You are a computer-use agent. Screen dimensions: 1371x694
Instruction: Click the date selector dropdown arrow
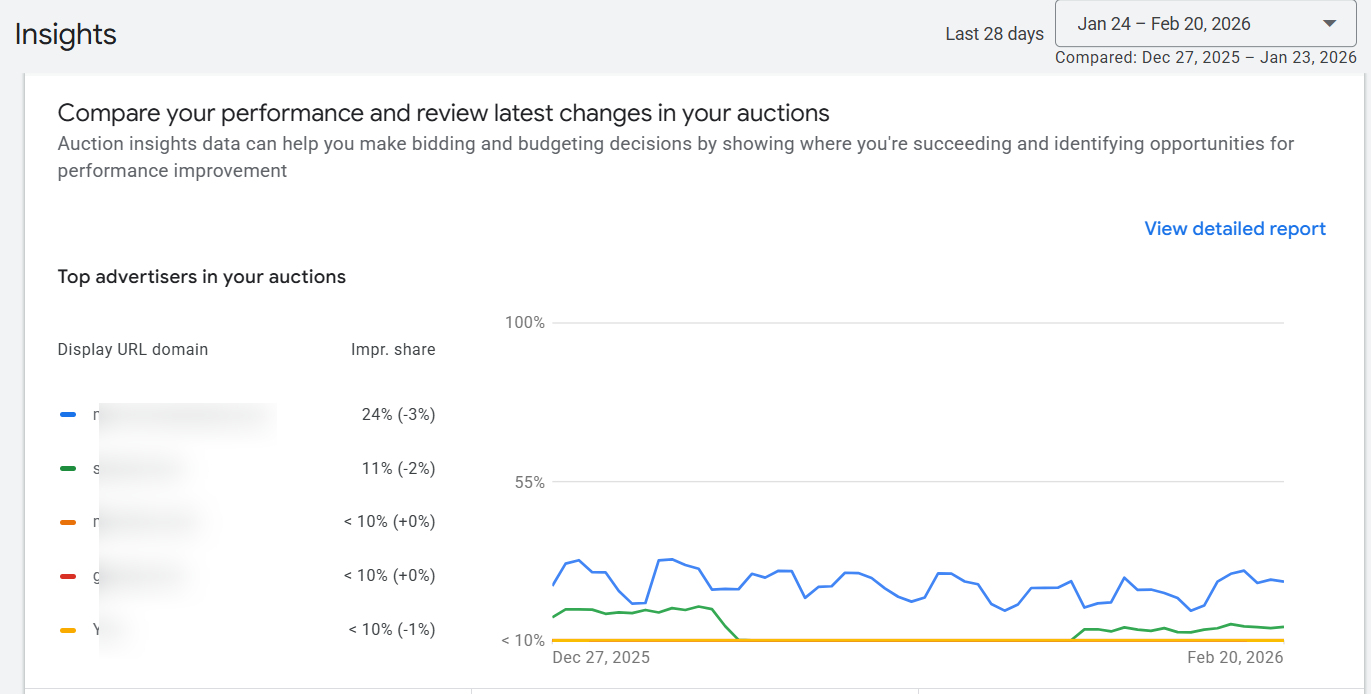click(x=1329, y=24)
